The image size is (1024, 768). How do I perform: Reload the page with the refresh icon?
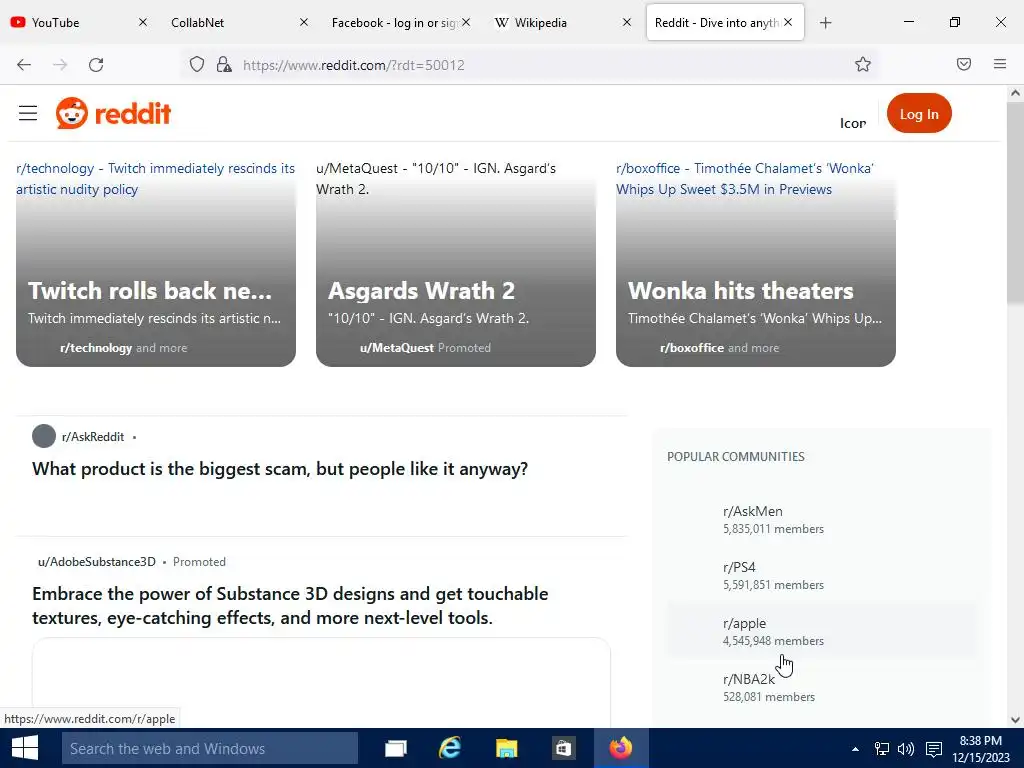pos(96,65)
